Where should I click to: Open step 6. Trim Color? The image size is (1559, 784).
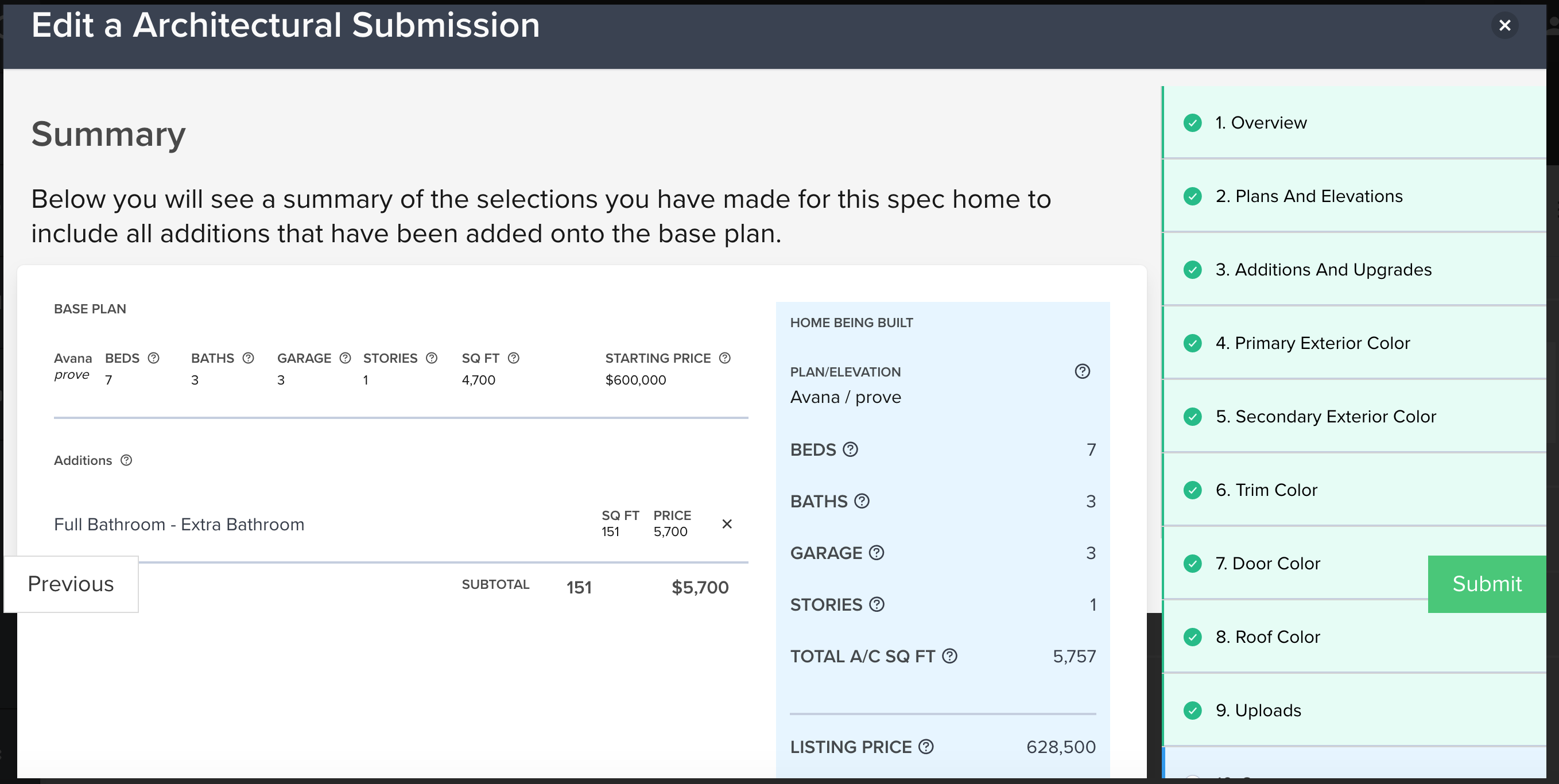1266,490
